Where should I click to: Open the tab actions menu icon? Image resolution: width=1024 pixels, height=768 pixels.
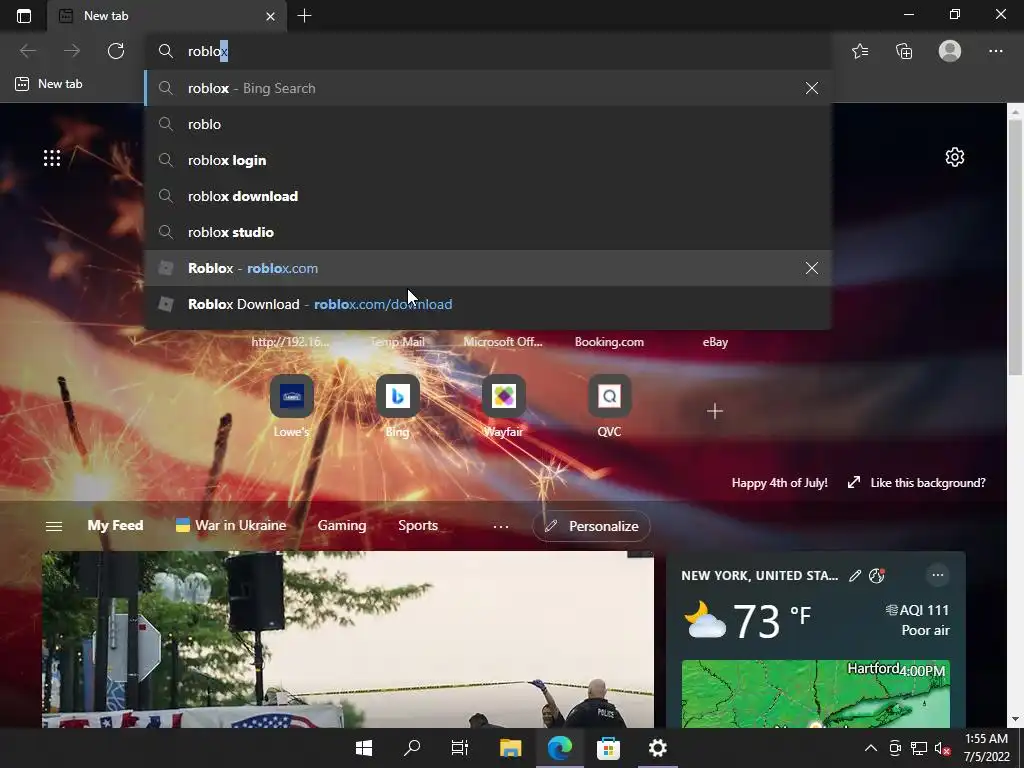[x=24, y=16]
